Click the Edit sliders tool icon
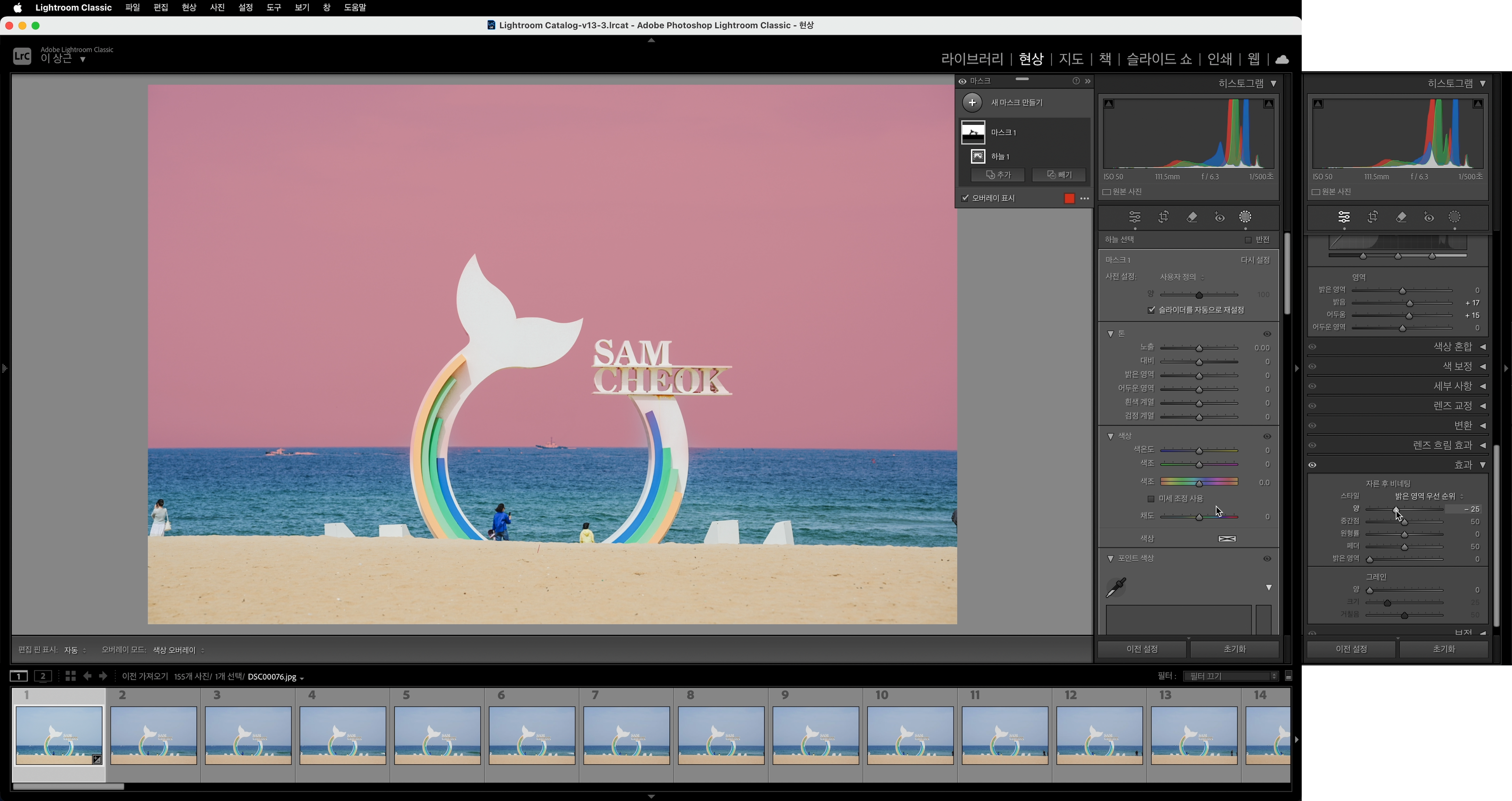Screen dimensions: 1512x801 (x=1135, y=217)
